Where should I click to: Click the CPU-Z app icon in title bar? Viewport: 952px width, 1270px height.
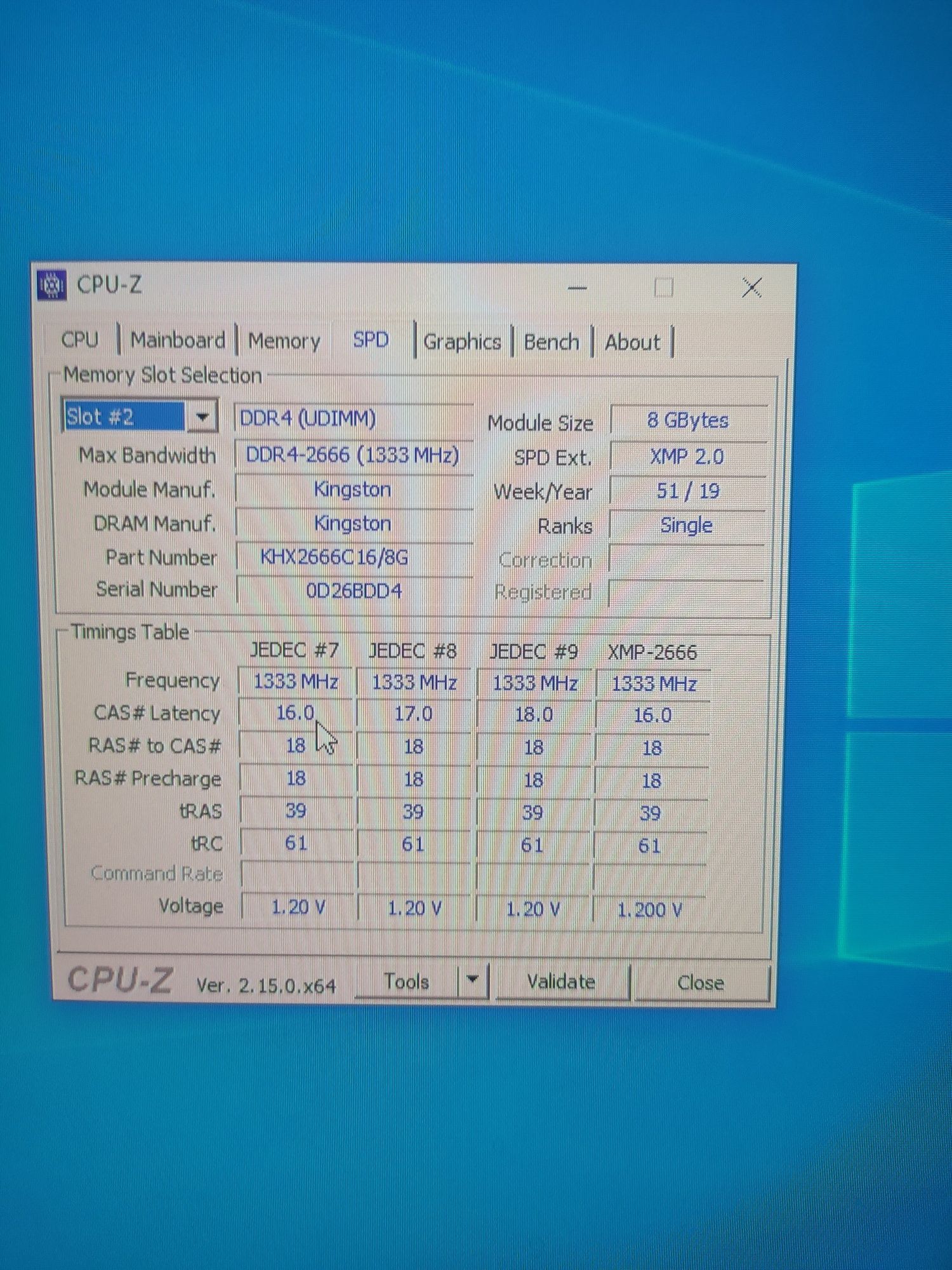point(51,284)
